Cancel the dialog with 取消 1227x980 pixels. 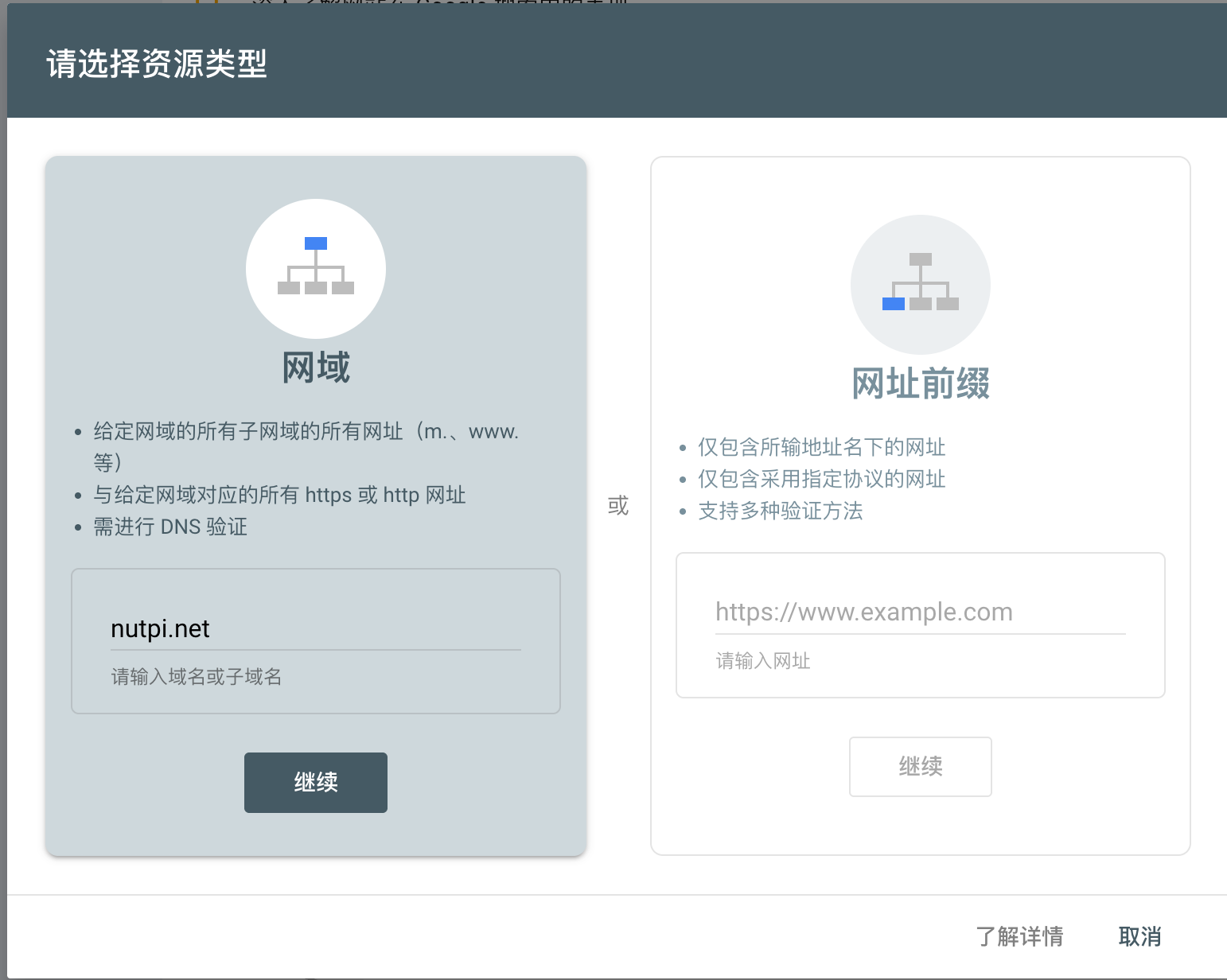point(1139,936)
